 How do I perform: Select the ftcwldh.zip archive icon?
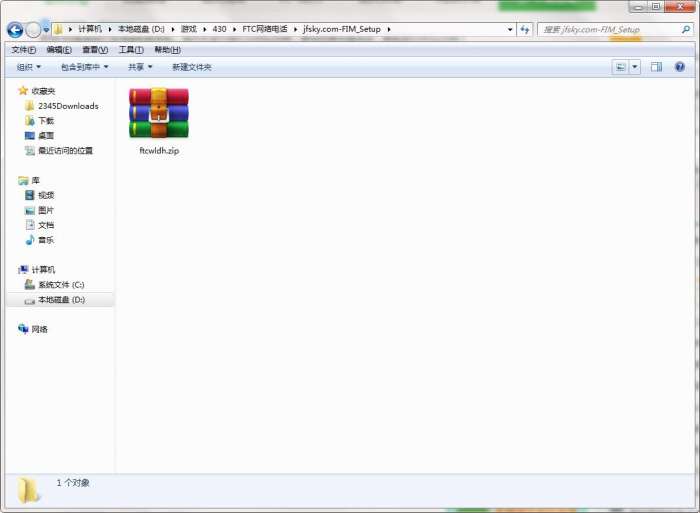coord(159,113)
